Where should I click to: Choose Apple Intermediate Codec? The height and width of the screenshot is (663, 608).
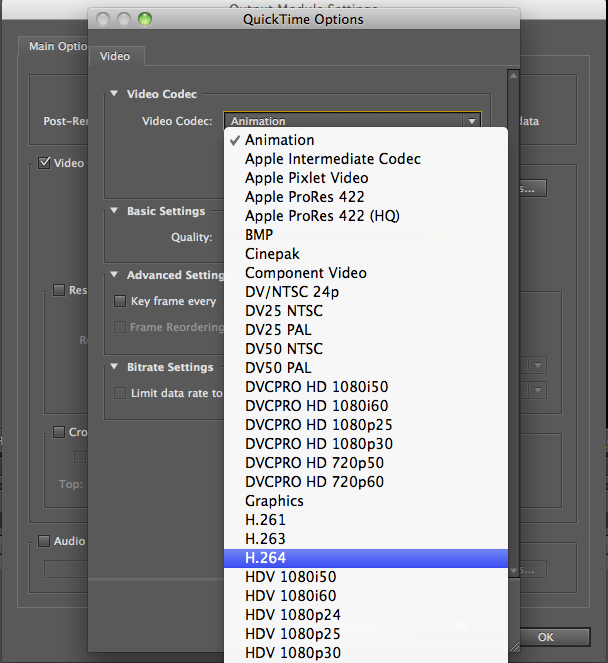[366, 159]
